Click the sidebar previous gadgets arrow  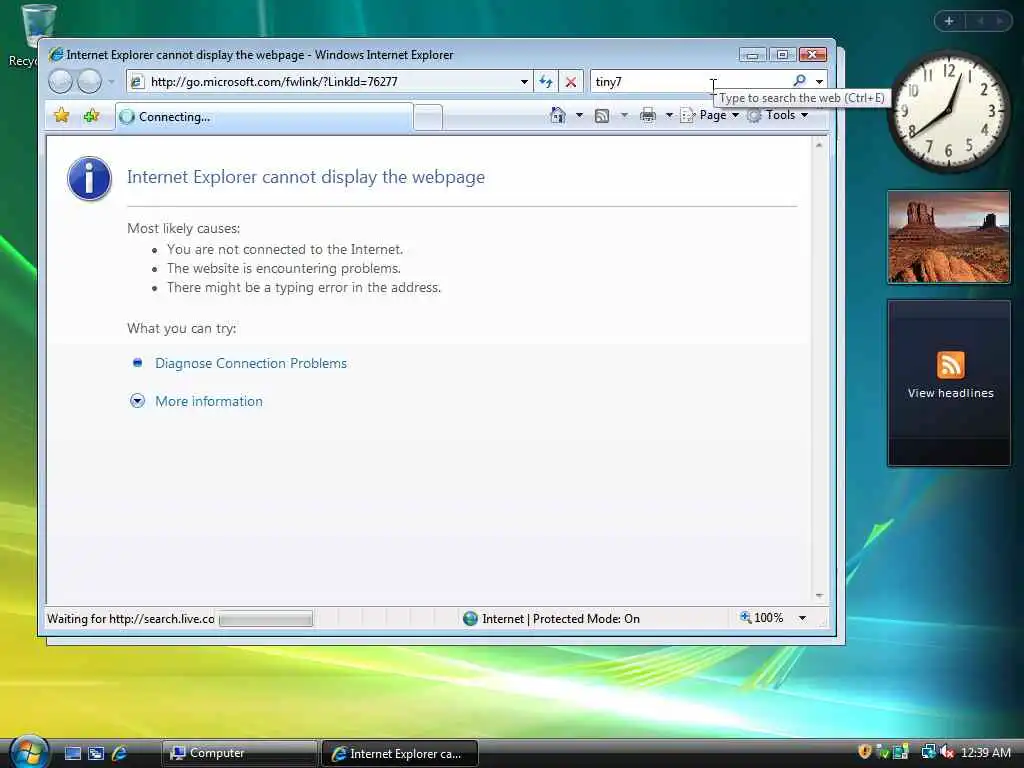coord(980,21)
